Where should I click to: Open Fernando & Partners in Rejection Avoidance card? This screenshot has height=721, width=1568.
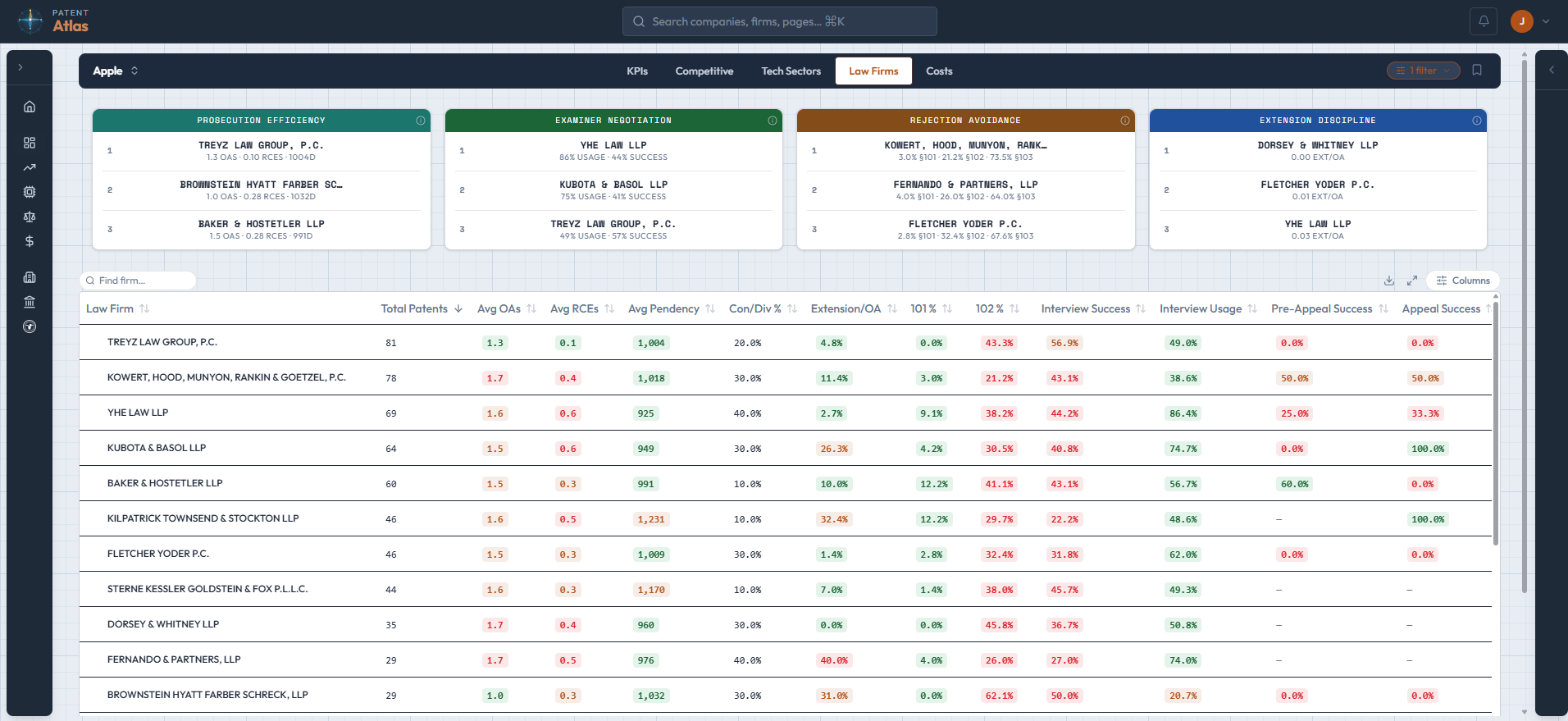tap(965, 190)
